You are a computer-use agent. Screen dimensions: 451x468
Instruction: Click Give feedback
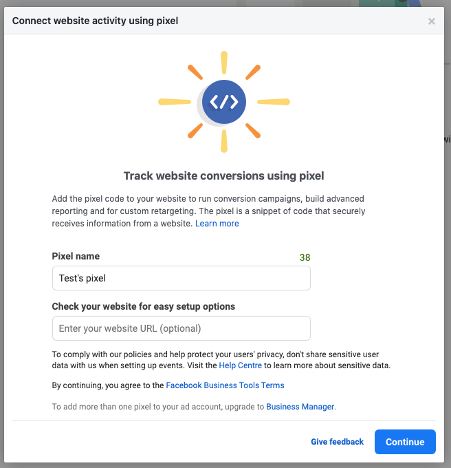tap(337, 442)
